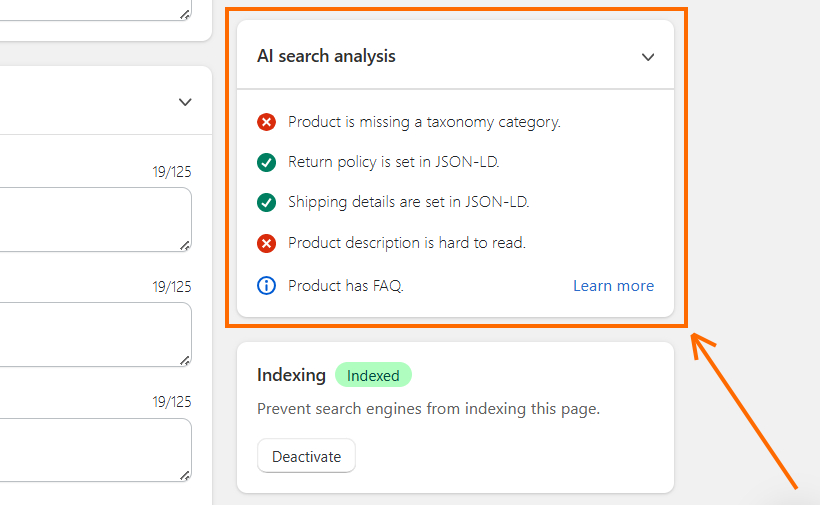Select text 'Prevent search engines from indexing this page.'
Image resolution: width=820 pixels, height=505 pixels.
[x=428, y=408]
